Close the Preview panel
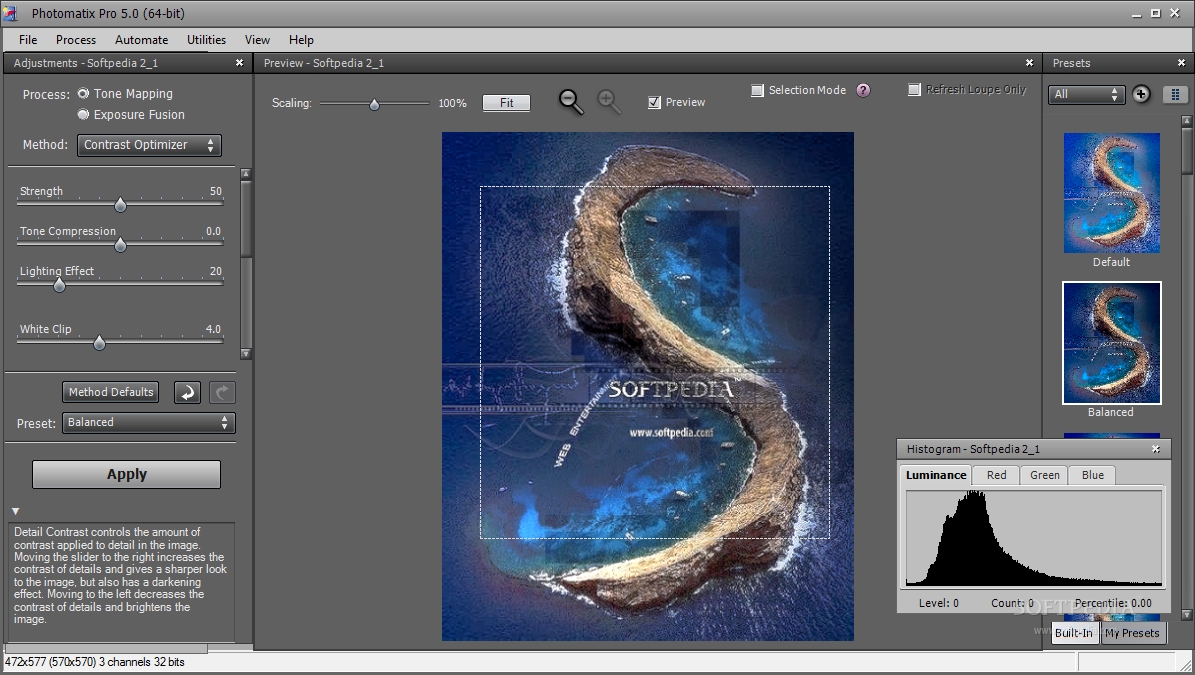 (1030, 63)
